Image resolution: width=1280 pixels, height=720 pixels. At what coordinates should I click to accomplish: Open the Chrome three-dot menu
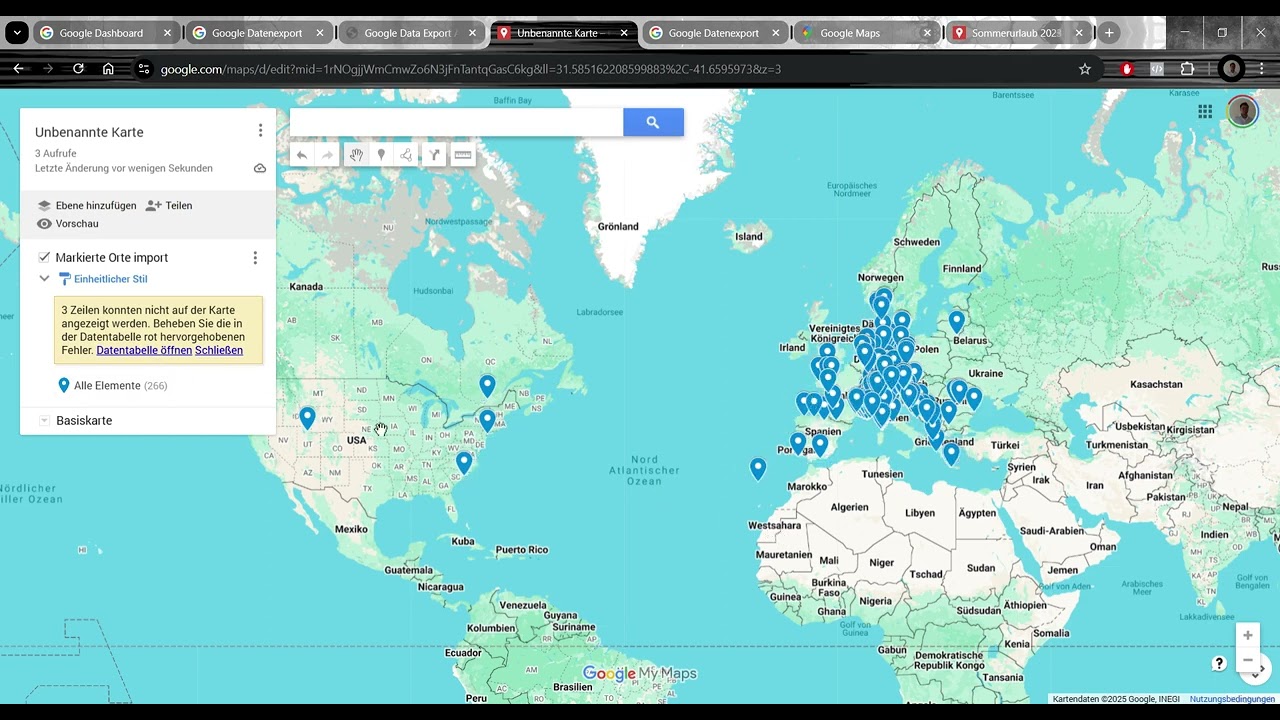1261,69
